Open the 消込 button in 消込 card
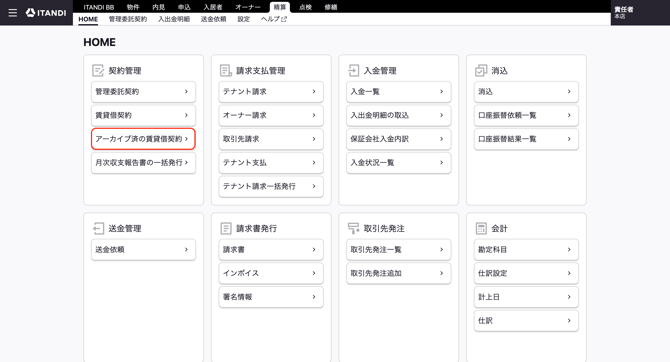Screen dimensions: 670x362 pyautogui.click(x=526, y=91)
